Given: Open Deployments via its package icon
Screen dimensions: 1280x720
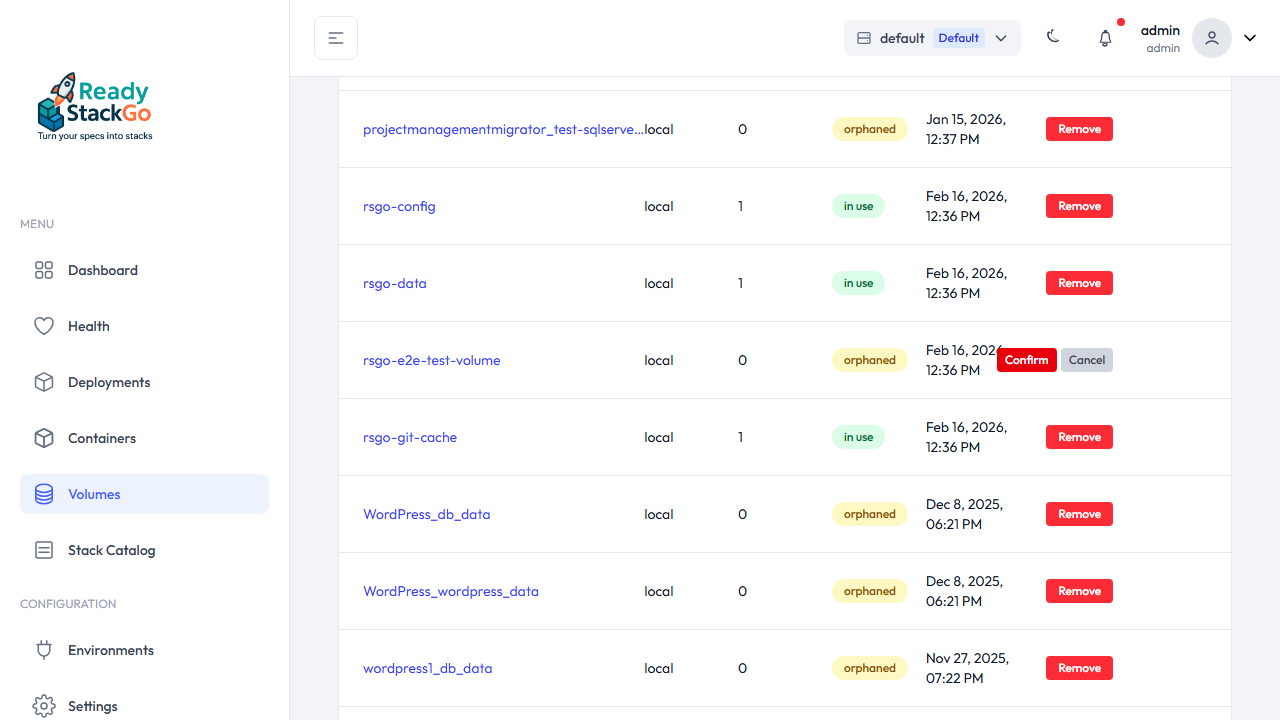Looking at the screenshot, I should [43, 382].
